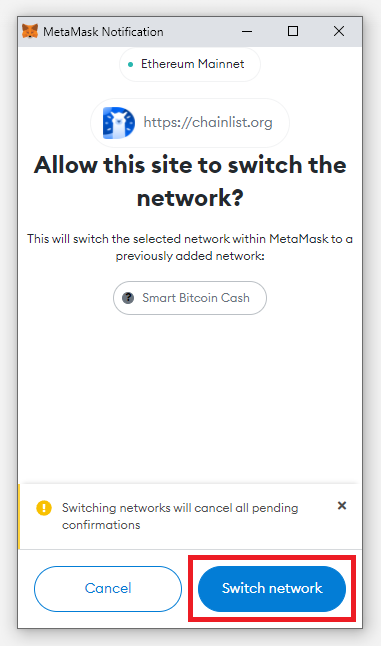Open the https://chainlist.org origin link
This screenshot has height=646, width=381.
pyautogui.click(x=208, y=122)
